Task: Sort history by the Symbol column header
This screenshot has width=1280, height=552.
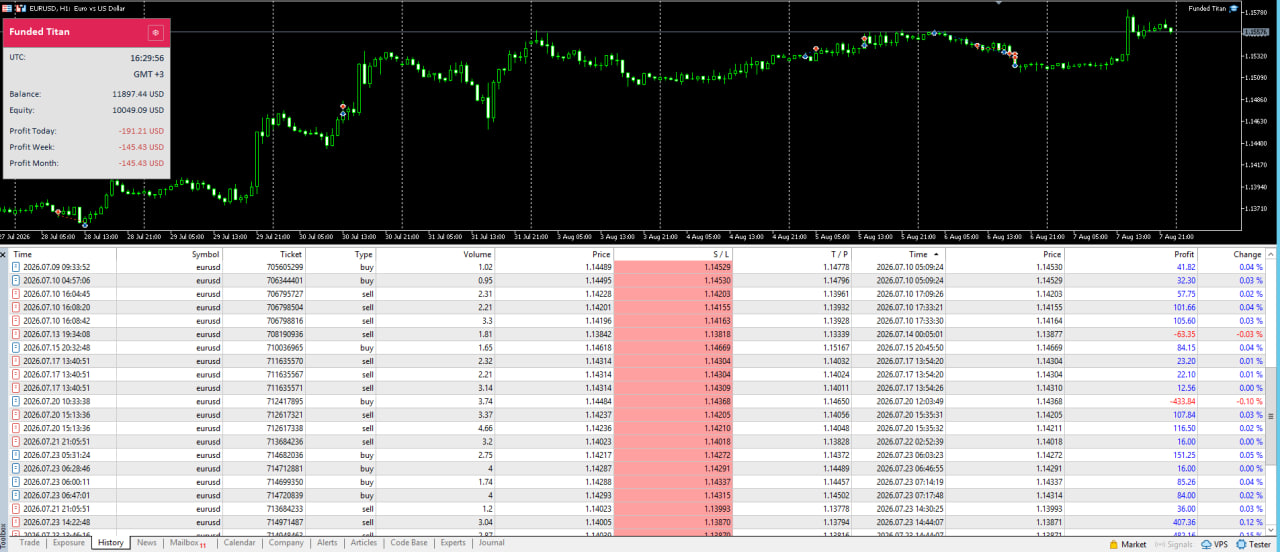Action: pos(169,254)
